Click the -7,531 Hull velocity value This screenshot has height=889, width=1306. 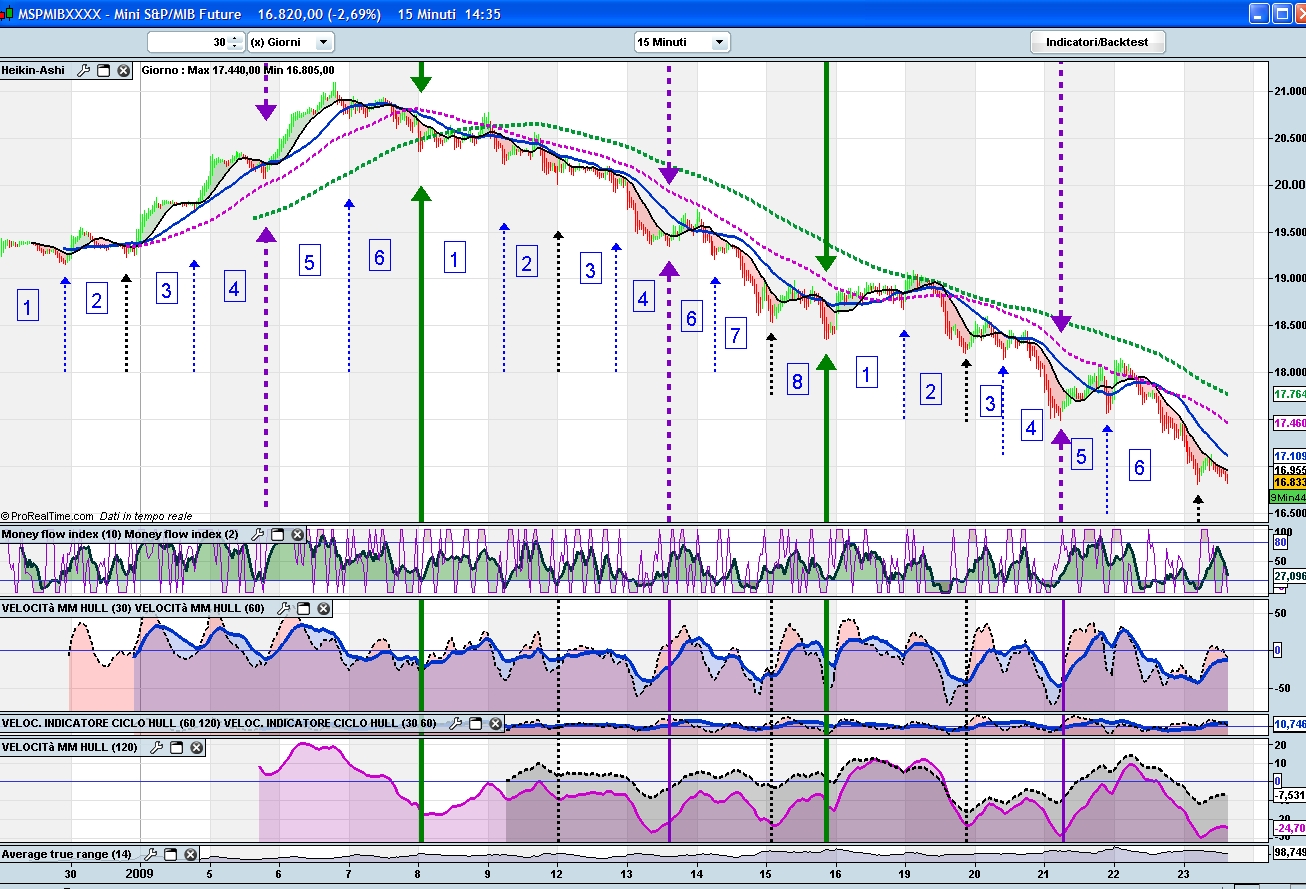1288,796
